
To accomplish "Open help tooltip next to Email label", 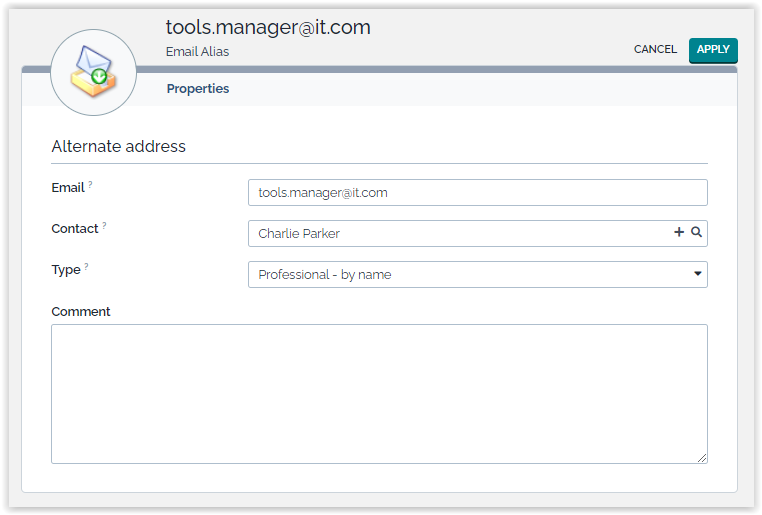I will pyautogui.click(x=90, y=184).
